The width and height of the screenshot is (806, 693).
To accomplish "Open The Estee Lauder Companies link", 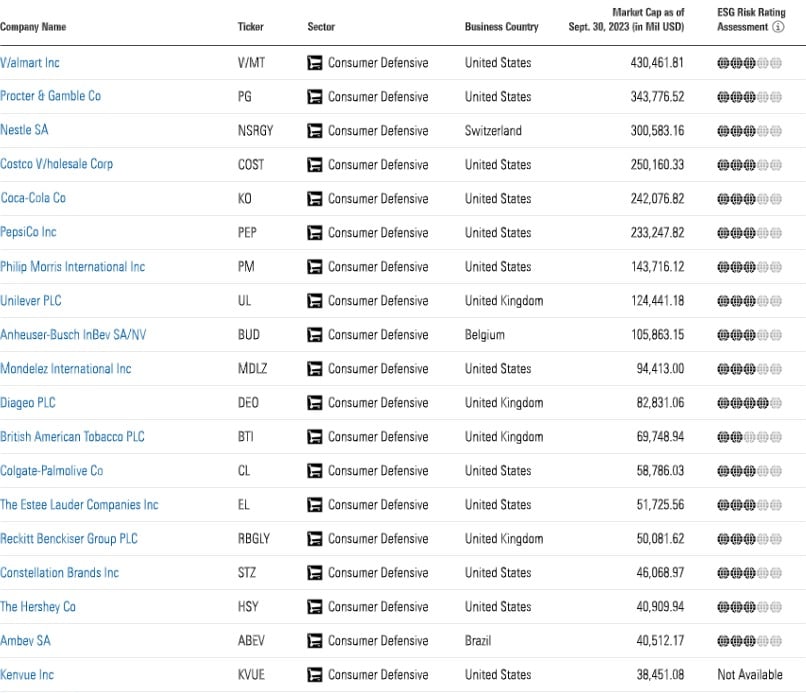I will tap(79, 505).
